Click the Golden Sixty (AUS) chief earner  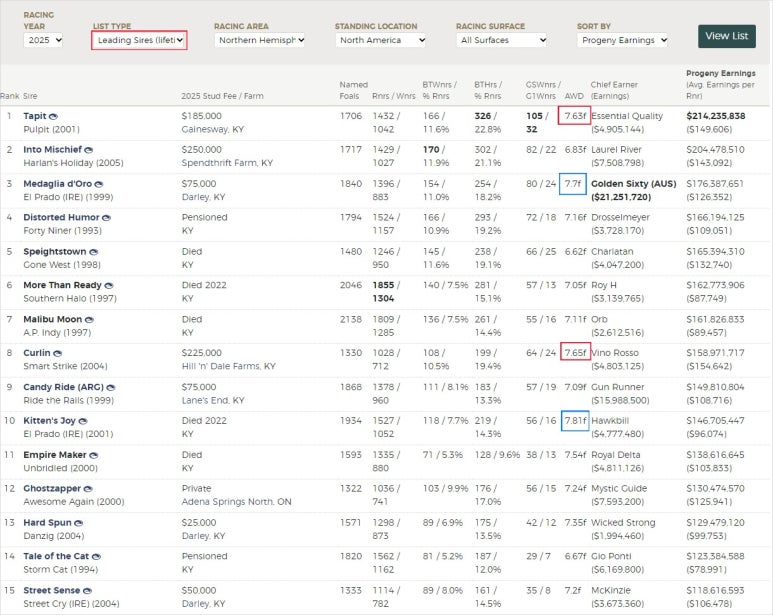pos(633,183)
